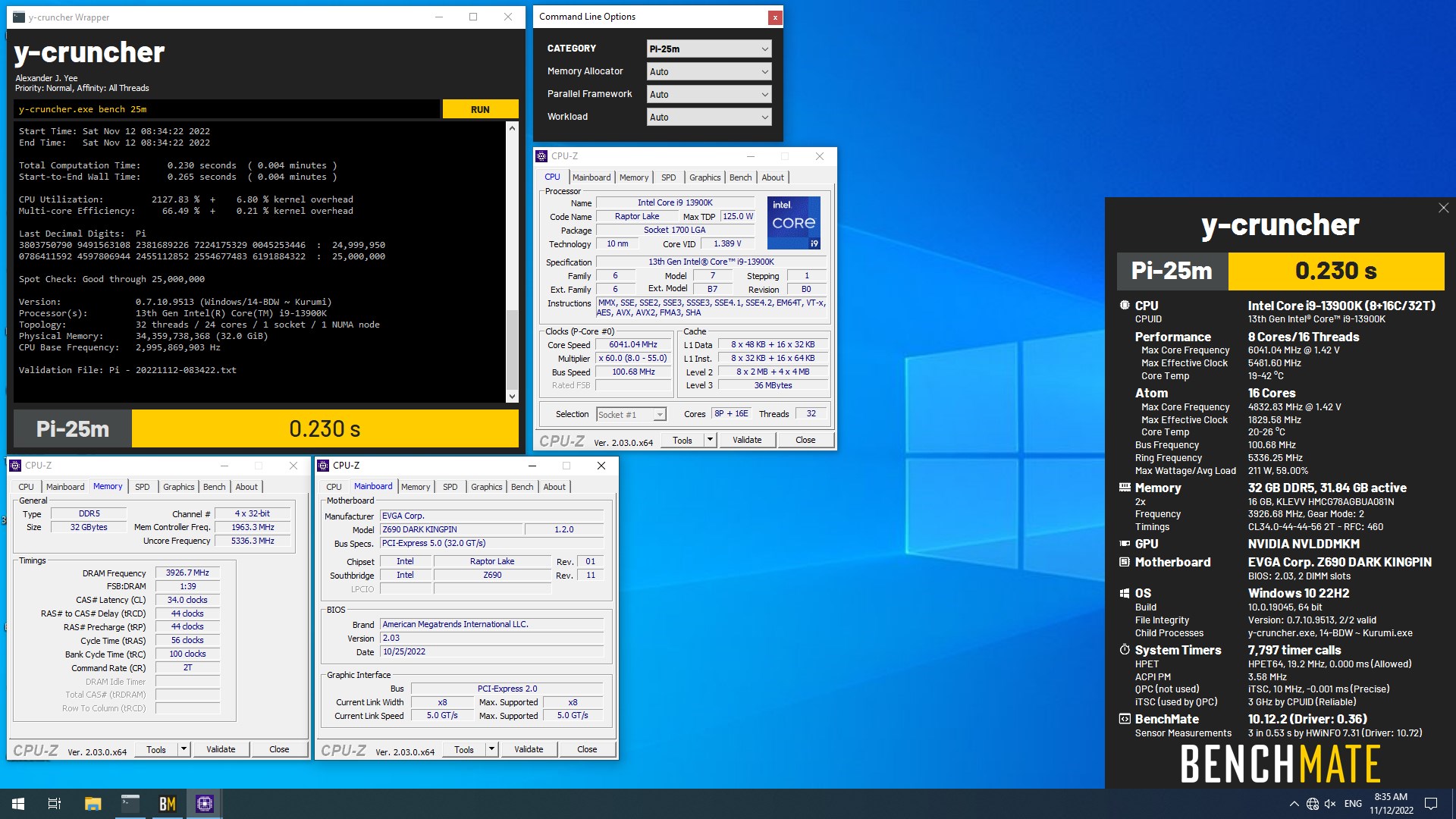Viewport: 1456px width, 819px height.
Task: Open the Parallel Framework dropdown
Action: pyautogui.click(x=709, y=94)
